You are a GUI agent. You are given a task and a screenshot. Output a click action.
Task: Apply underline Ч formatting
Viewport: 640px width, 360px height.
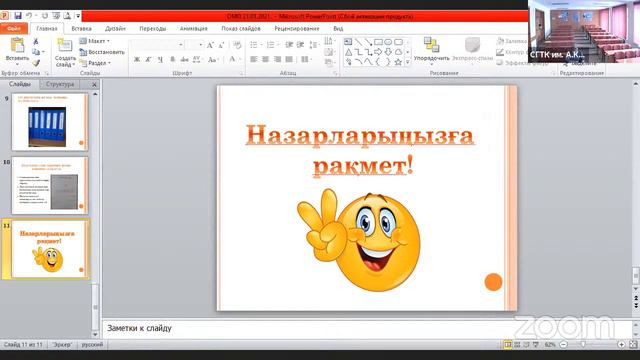[x=160, y=60]
